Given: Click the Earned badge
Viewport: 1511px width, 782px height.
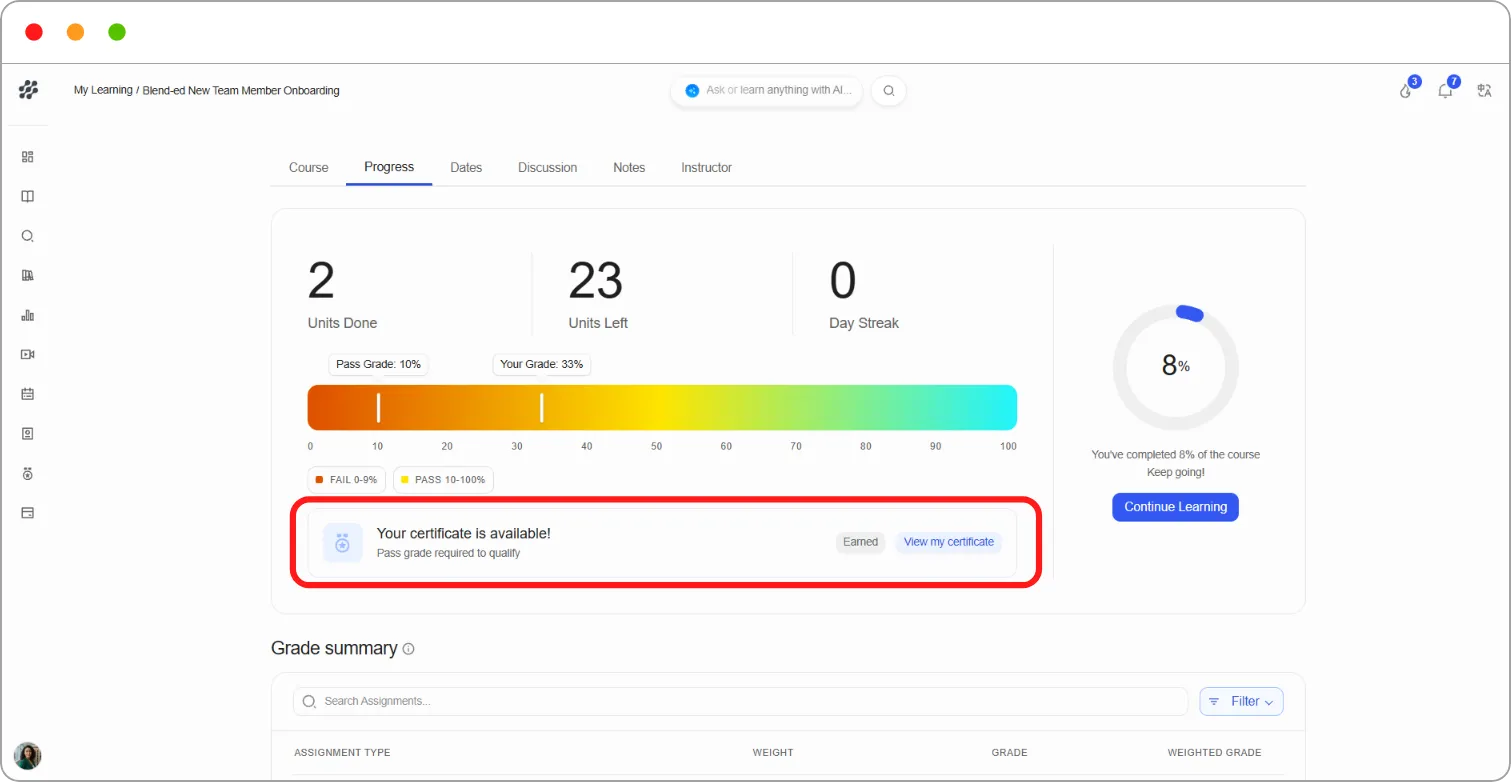Looking at the screenshot, I should 860,542.
